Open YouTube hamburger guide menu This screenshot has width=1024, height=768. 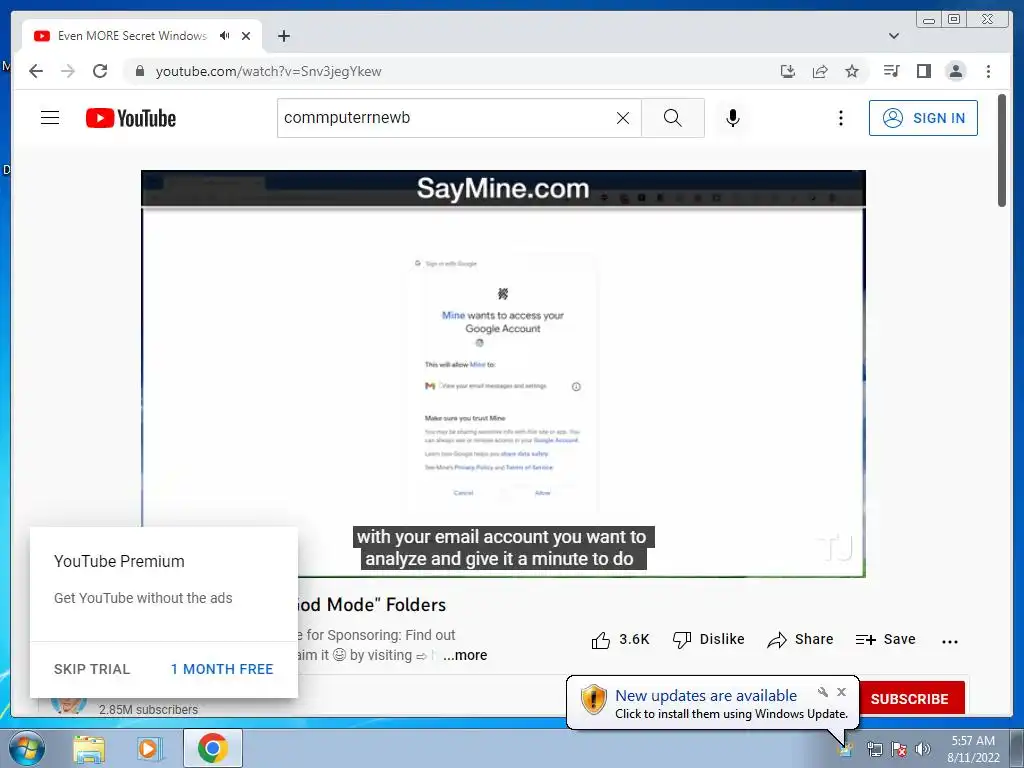(x=50, y=118)
